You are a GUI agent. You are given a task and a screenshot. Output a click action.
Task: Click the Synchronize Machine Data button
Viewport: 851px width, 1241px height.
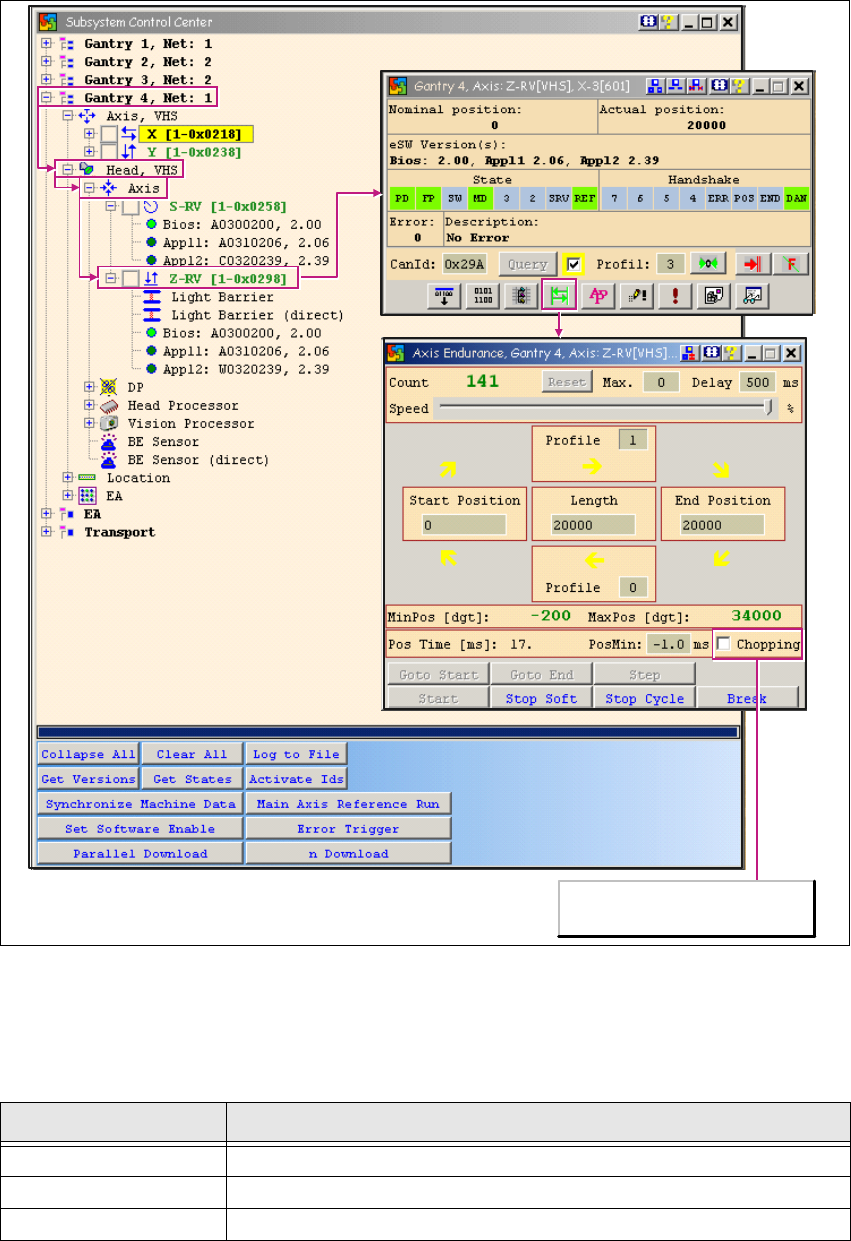140,804
